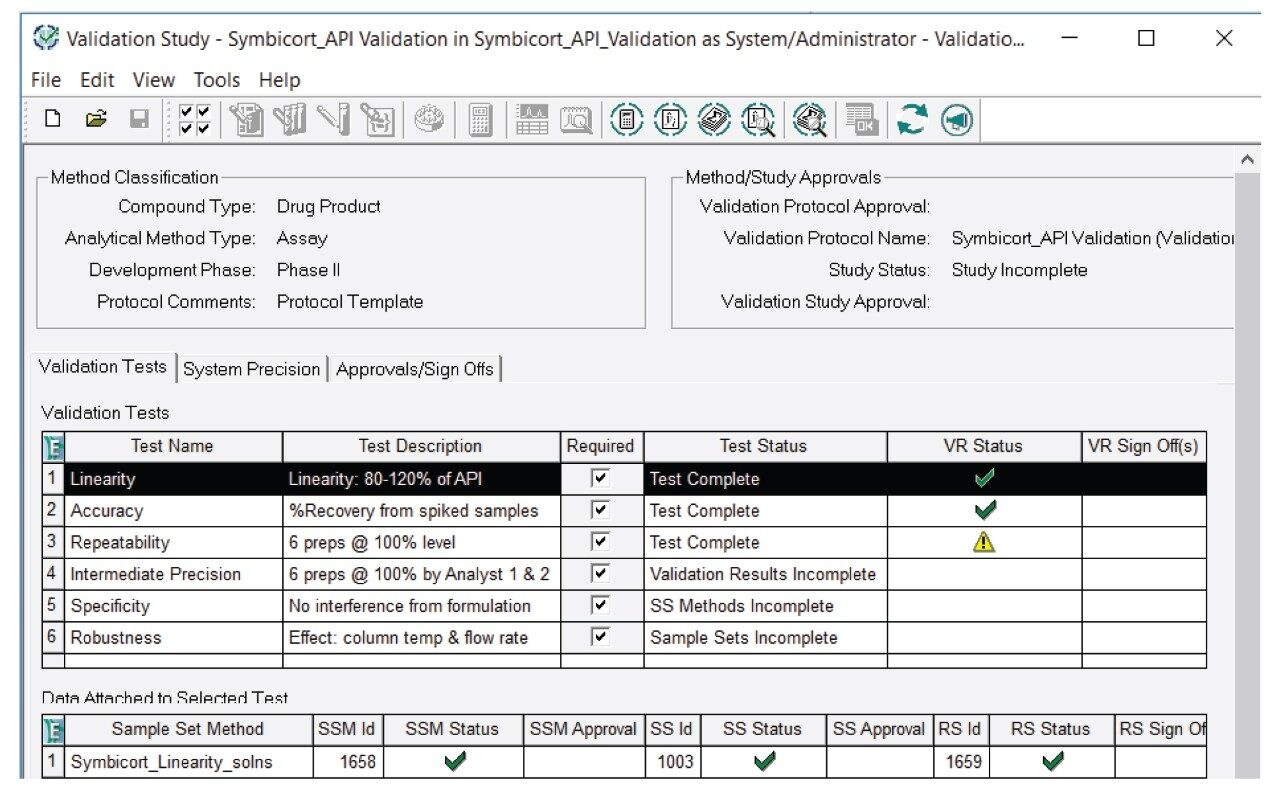Uncheck Required on the Specificity row

tap(601, 605)
